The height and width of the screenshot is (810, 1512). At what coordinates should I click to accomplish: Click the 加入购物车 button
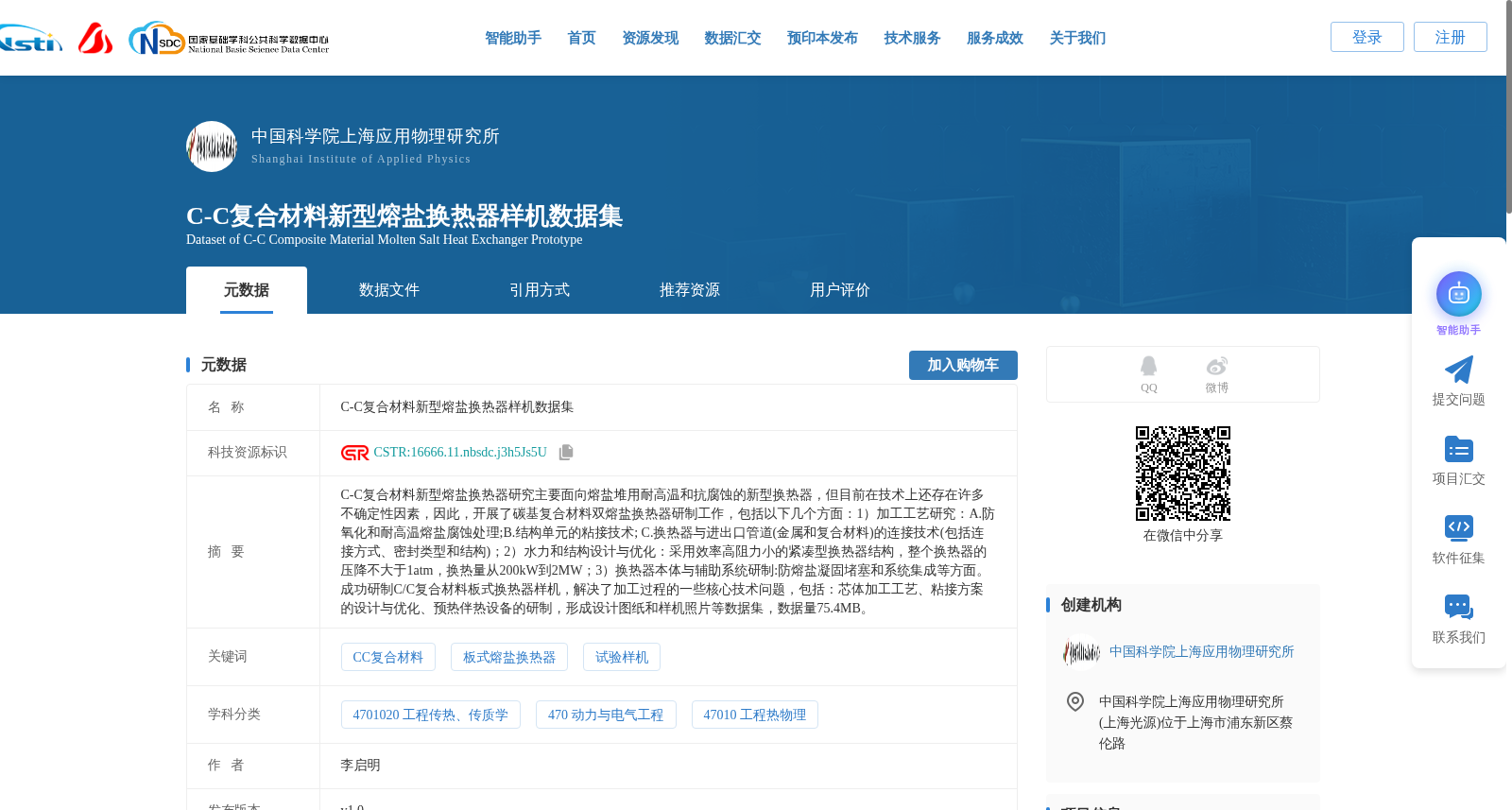click(x=963, y=365)
